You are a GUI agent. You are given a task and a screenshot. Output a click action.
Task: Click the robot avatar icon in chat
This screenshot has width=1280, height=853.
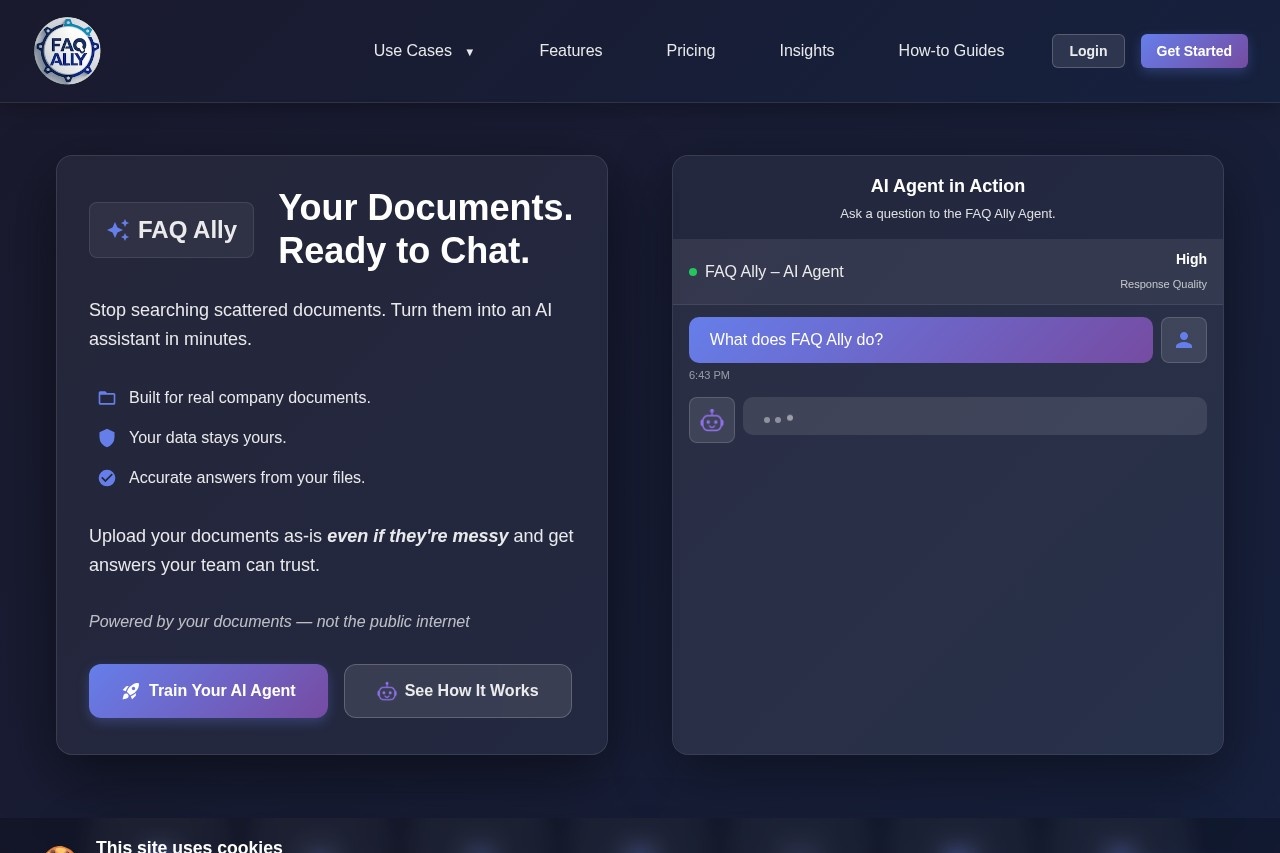[711, 420]
